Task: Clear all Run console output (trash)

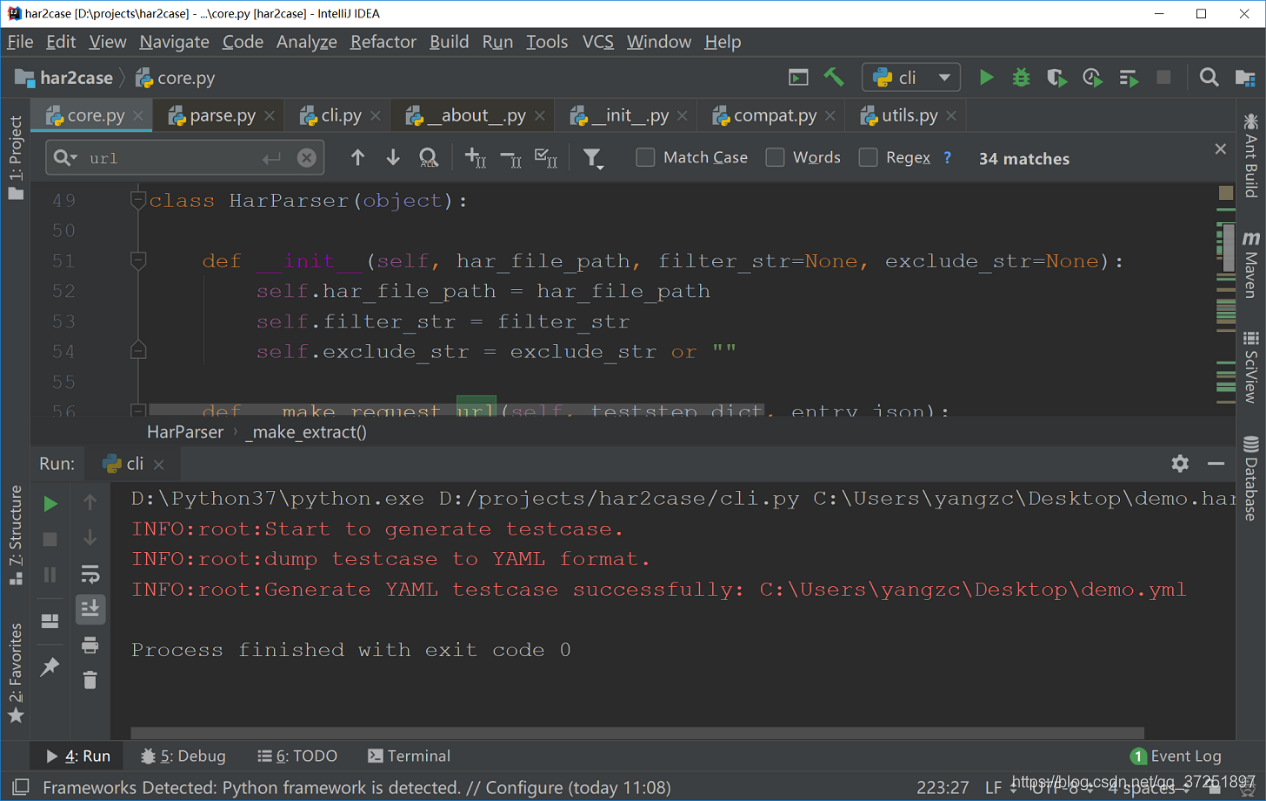Action: 90,680
